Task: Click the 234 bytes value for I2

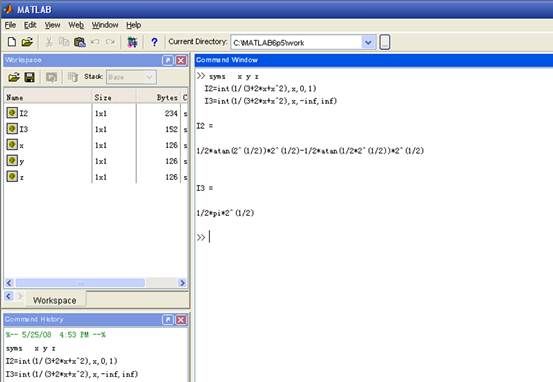Action: tap(171, 113)
